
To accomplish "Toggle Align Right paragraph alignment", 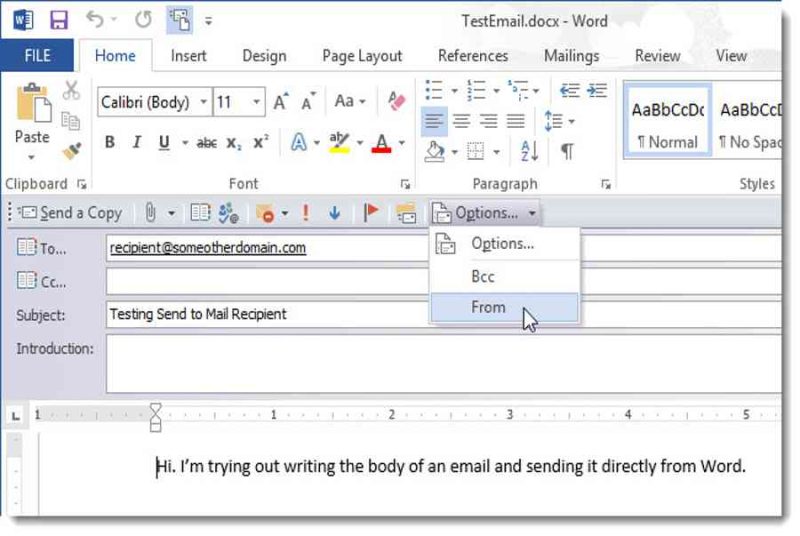I will (488, 121).
